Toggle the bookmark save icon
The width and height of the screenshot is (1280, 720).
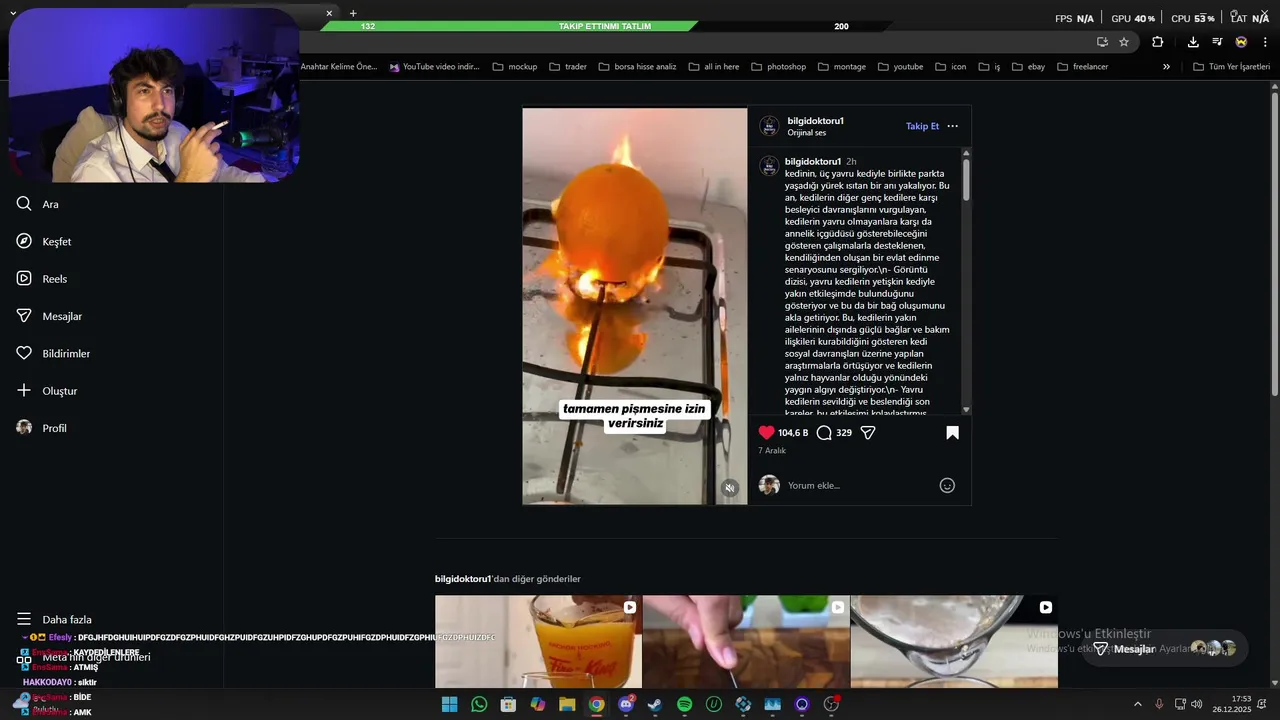952,433
